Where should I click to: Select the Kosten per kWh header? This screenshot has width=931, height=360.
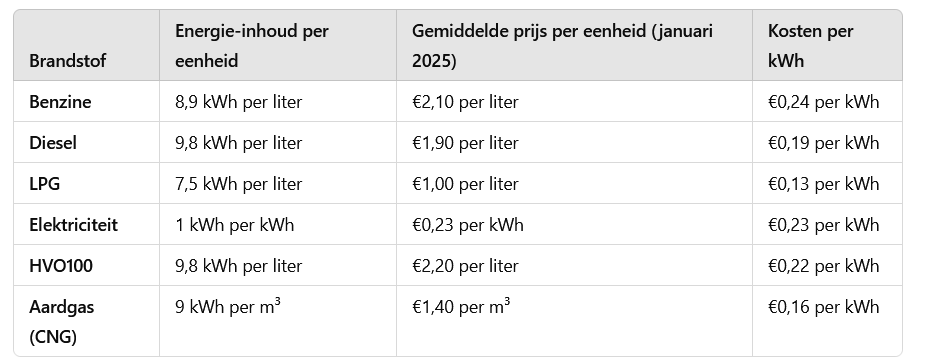pyautogui.click(x=810, y=46)
